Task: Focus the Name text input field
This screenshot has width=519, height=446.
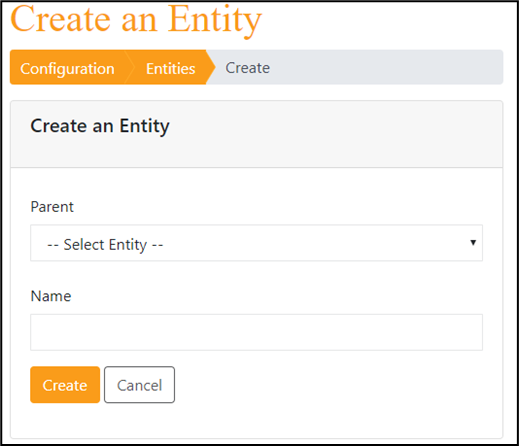Action: pos(256,332)
